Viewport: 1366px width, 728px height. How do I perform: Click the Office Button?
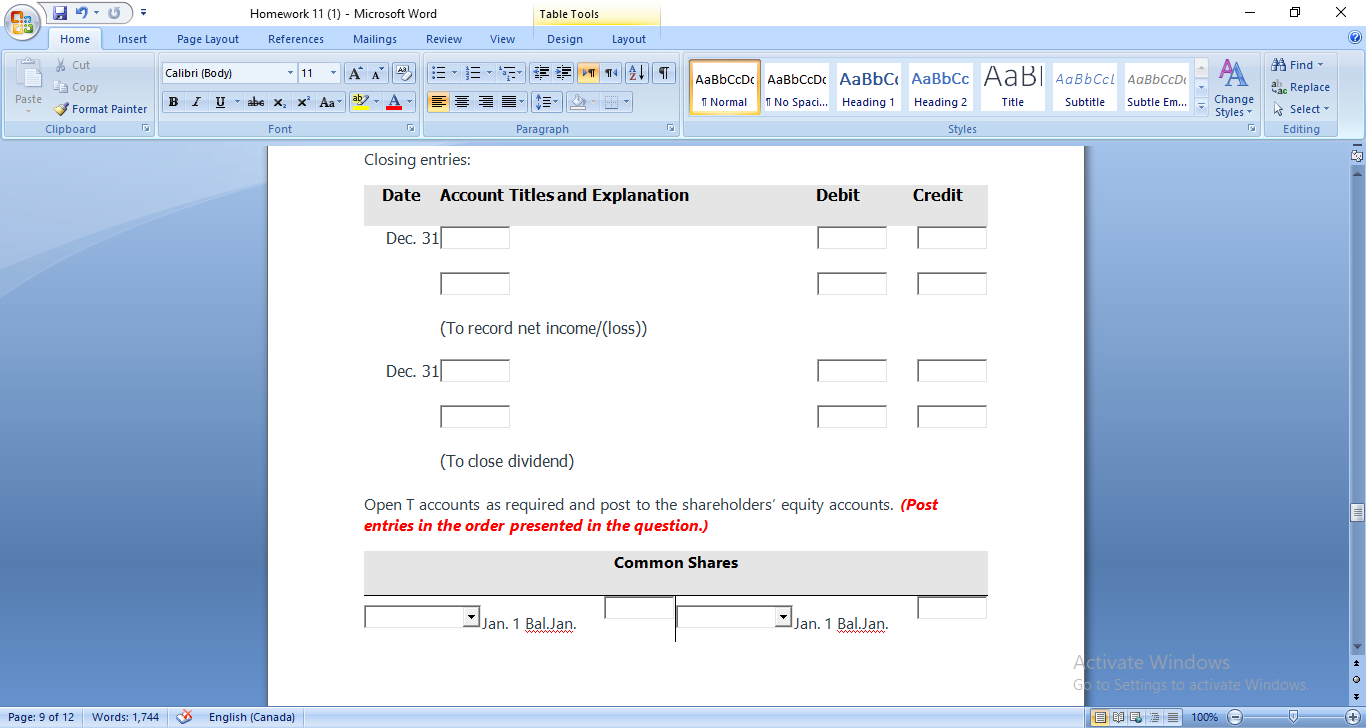[x=22, y=22]
